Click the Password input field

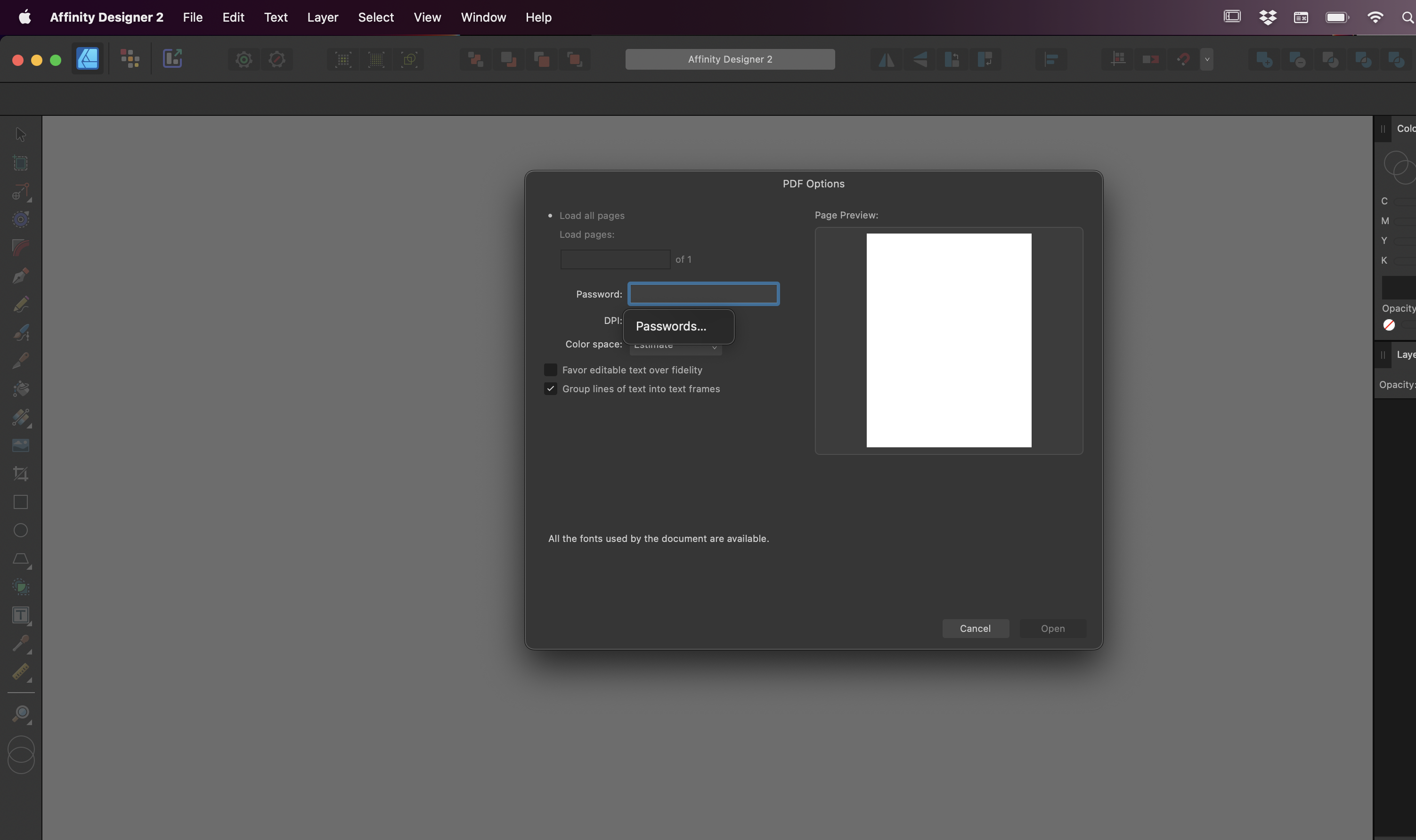703,294
